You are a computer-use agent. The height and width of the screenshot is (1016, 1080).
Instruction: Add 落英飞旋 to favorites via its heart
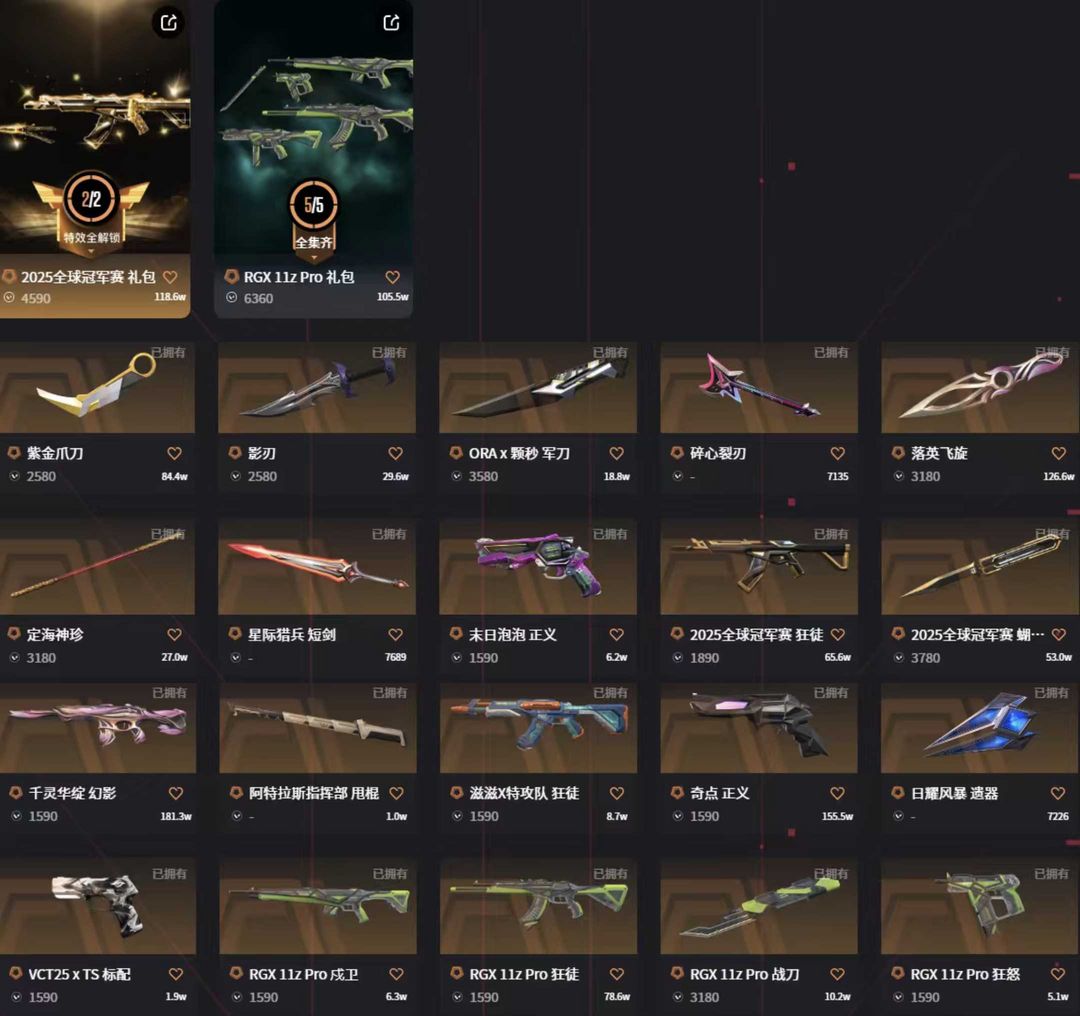coord(1059,453)
